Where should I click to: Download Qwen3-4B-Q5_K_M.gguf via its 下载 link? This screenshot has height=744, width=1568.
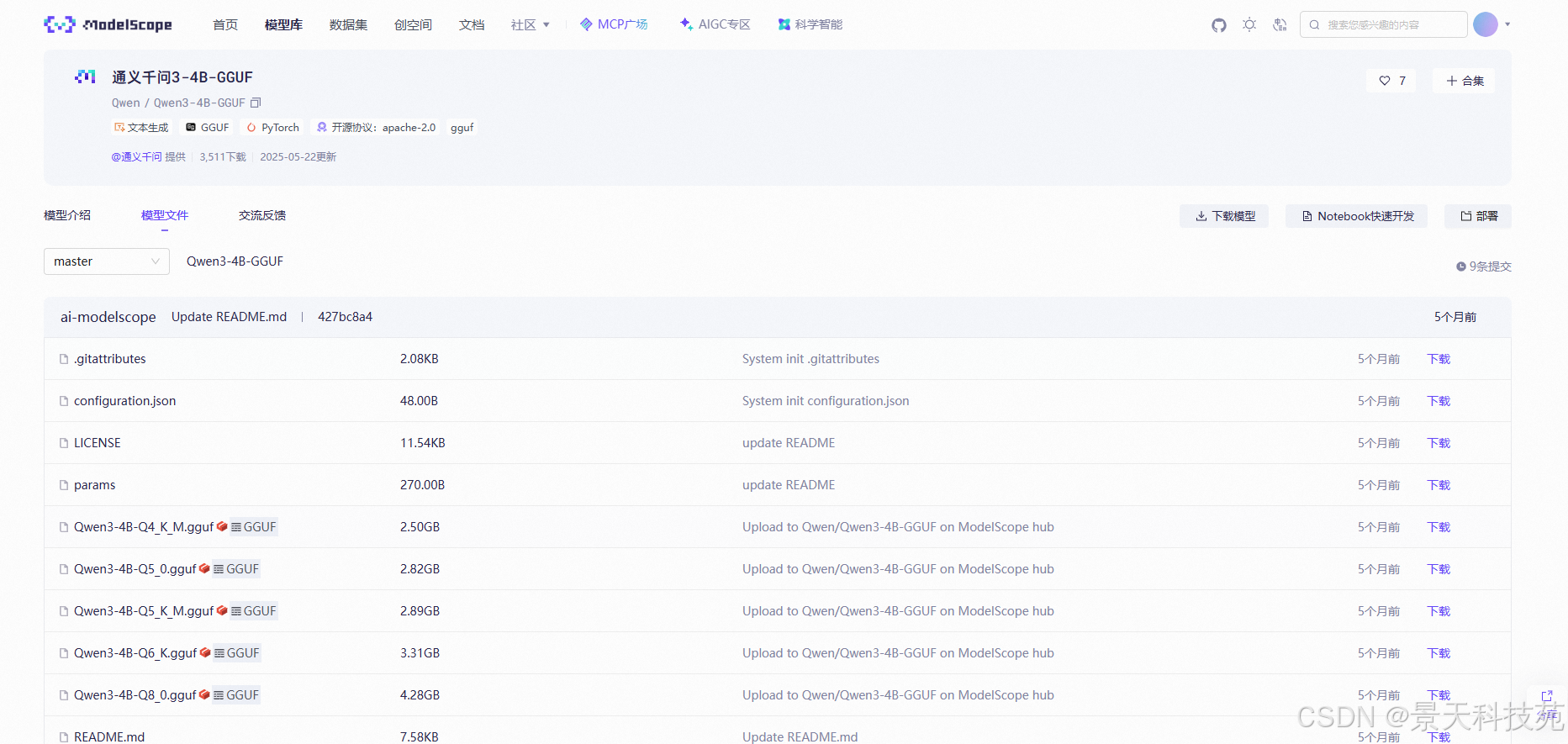pos(1439,611)
